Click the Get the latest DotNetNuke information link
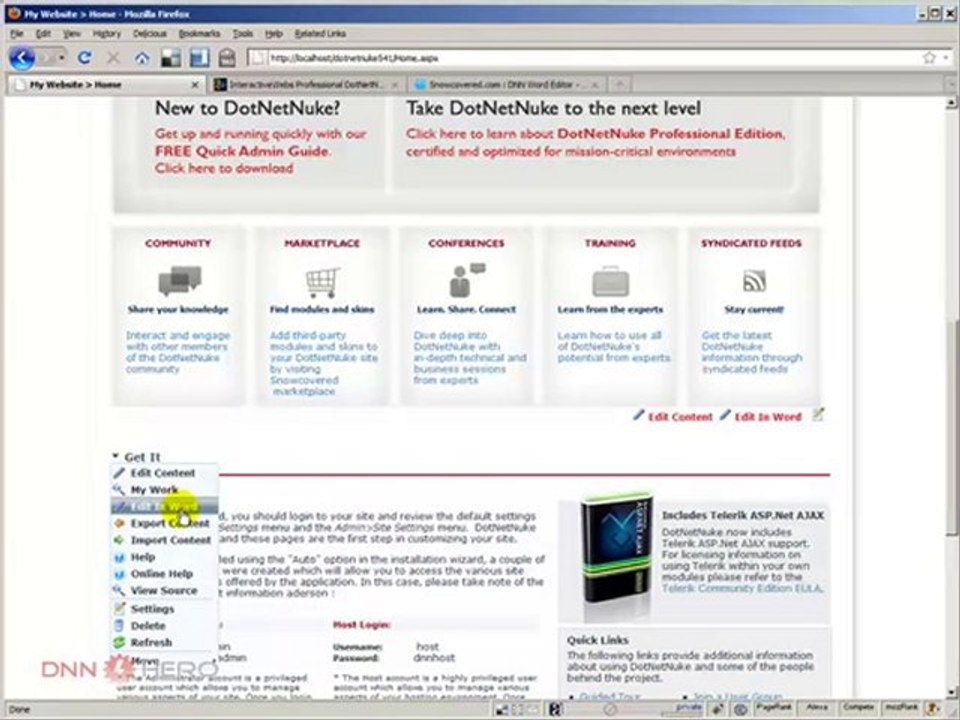The width and height of the screenshot is (960, 720). [x=751, y=352]
